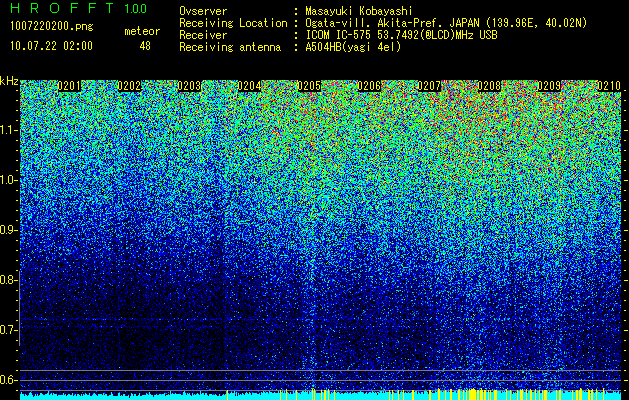The height and width of the screenshot is (400, 629).
Task: Click the ICOM IC-575 53.7492 receiver value
Action: pos(401,35)
